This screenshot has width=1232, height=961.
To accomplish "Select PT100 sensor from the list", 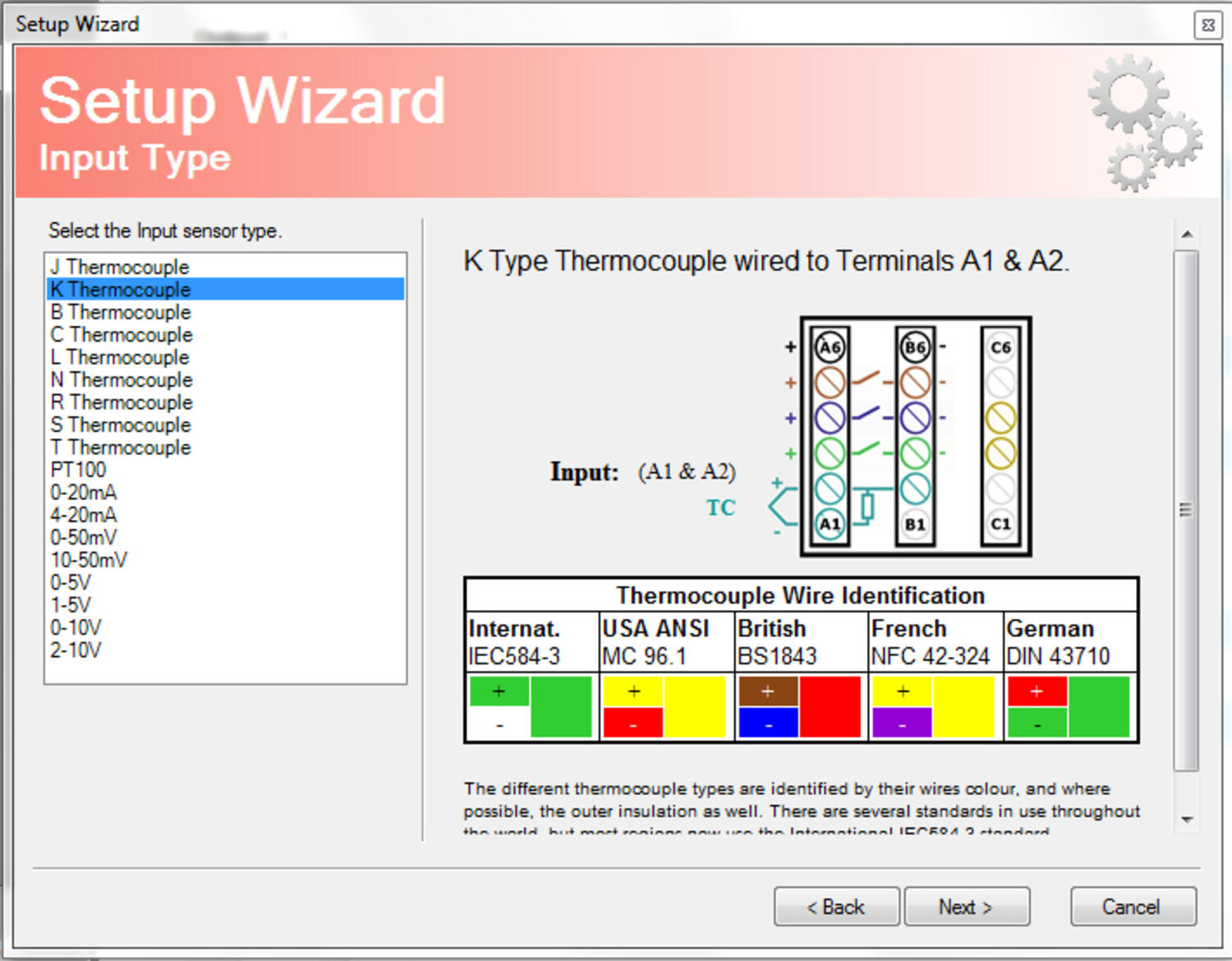I will [x=79, y=470].
